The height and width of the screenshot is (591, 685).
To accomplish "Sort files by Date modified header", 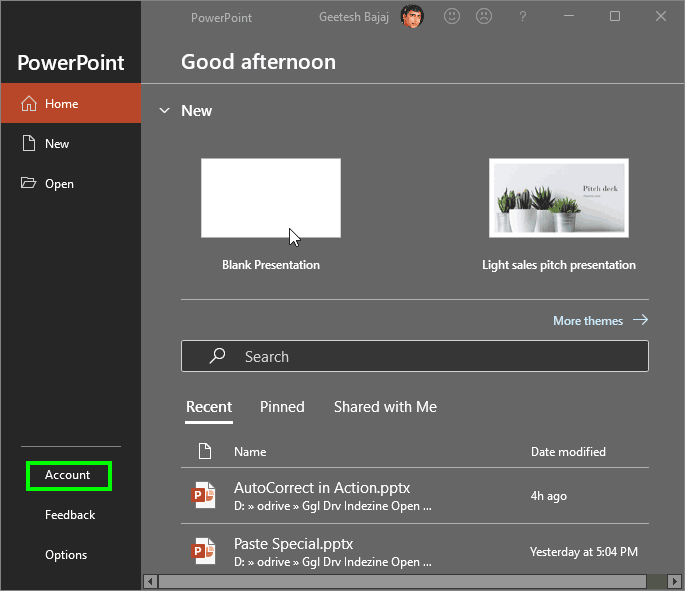I will point(568,452).
